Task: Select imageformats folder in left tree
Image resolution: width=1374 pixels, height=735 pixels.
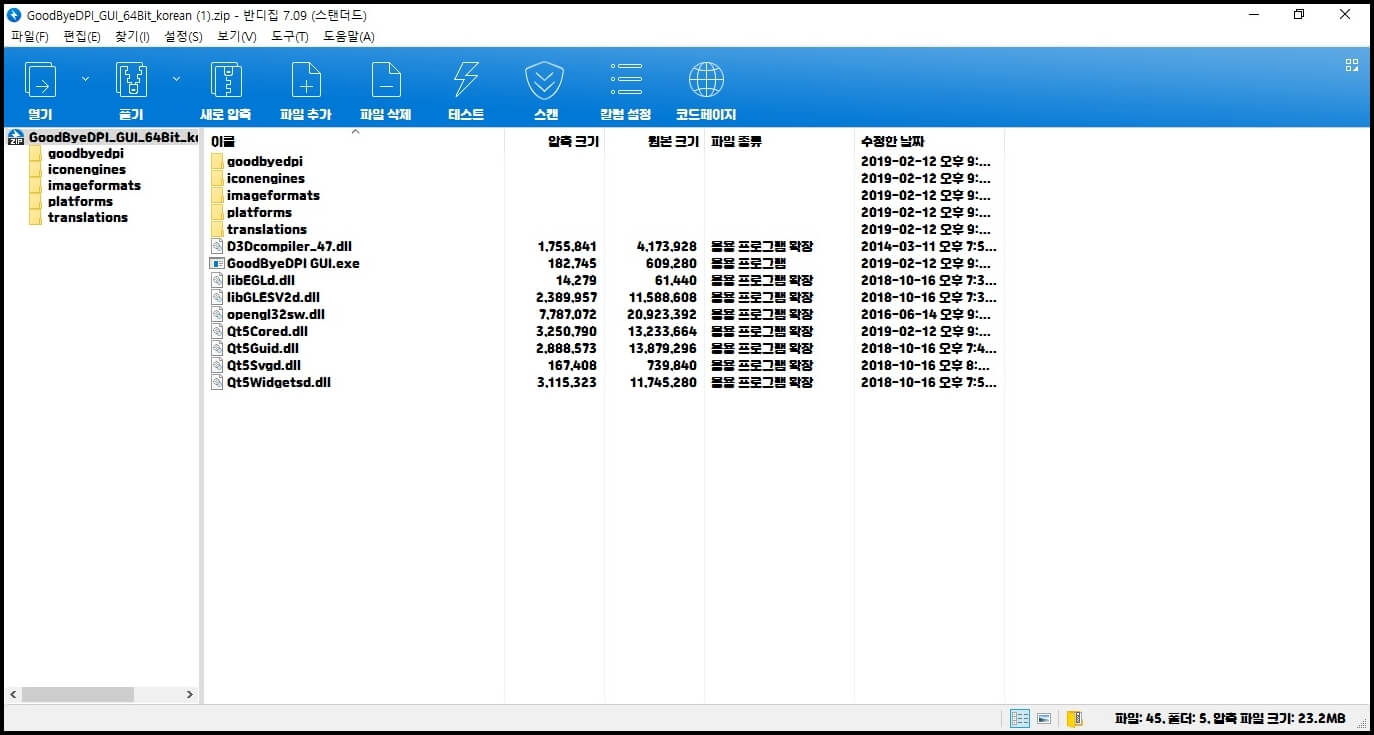Action: [94, 185]
